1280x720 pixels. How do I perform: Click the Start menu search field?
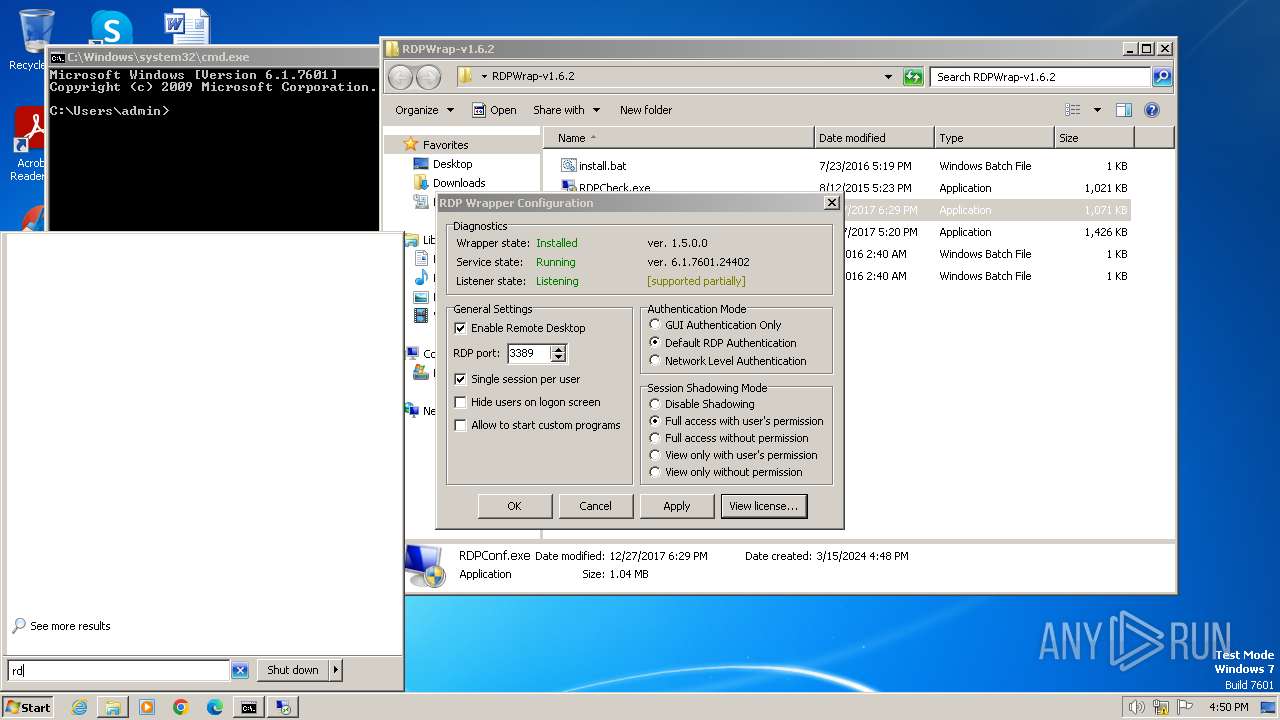click(x=119, y=670)
